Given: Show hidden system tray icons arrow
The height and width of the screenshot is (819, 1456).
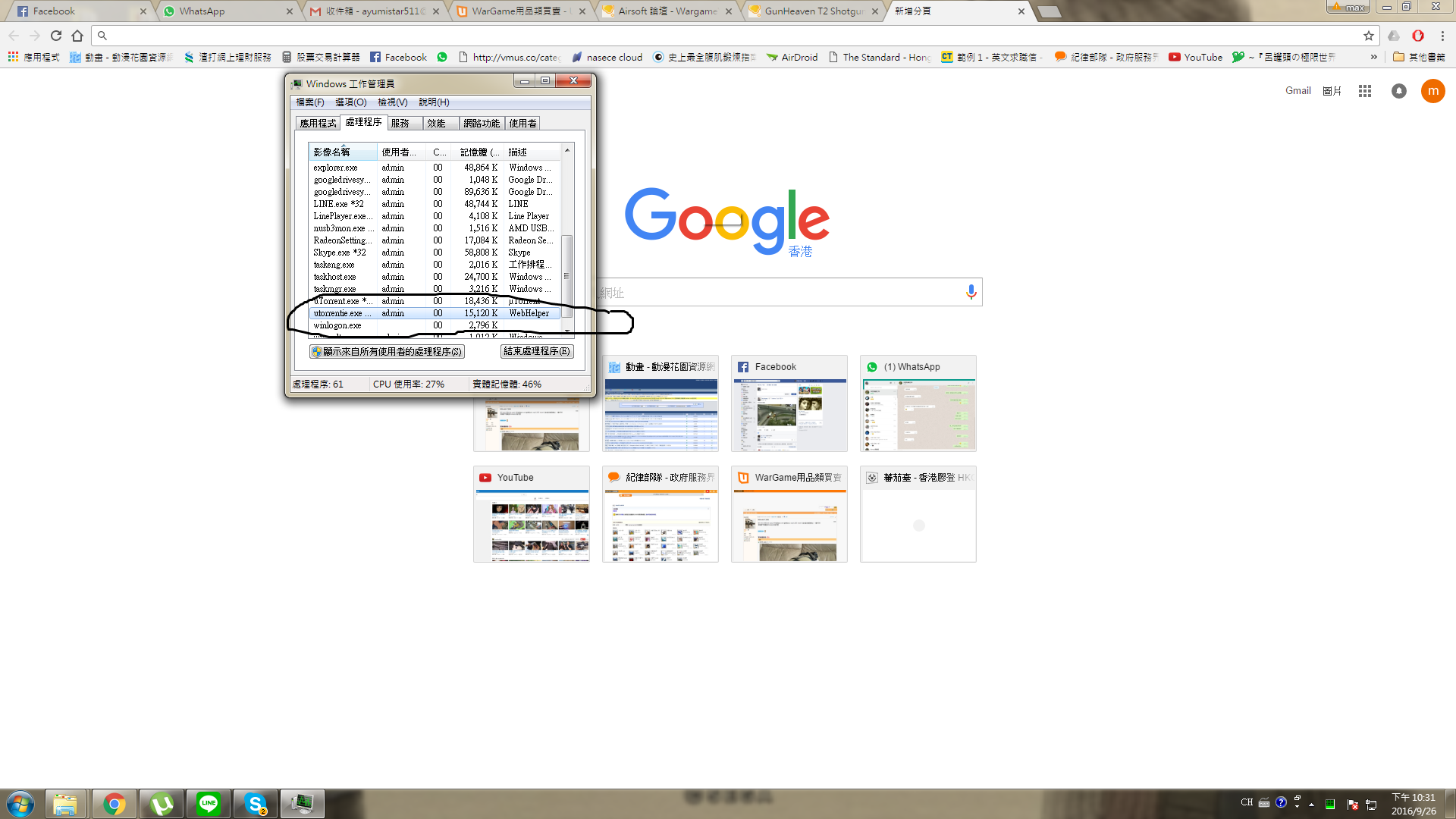Looking at the screenshot, I should point(1311,804).
